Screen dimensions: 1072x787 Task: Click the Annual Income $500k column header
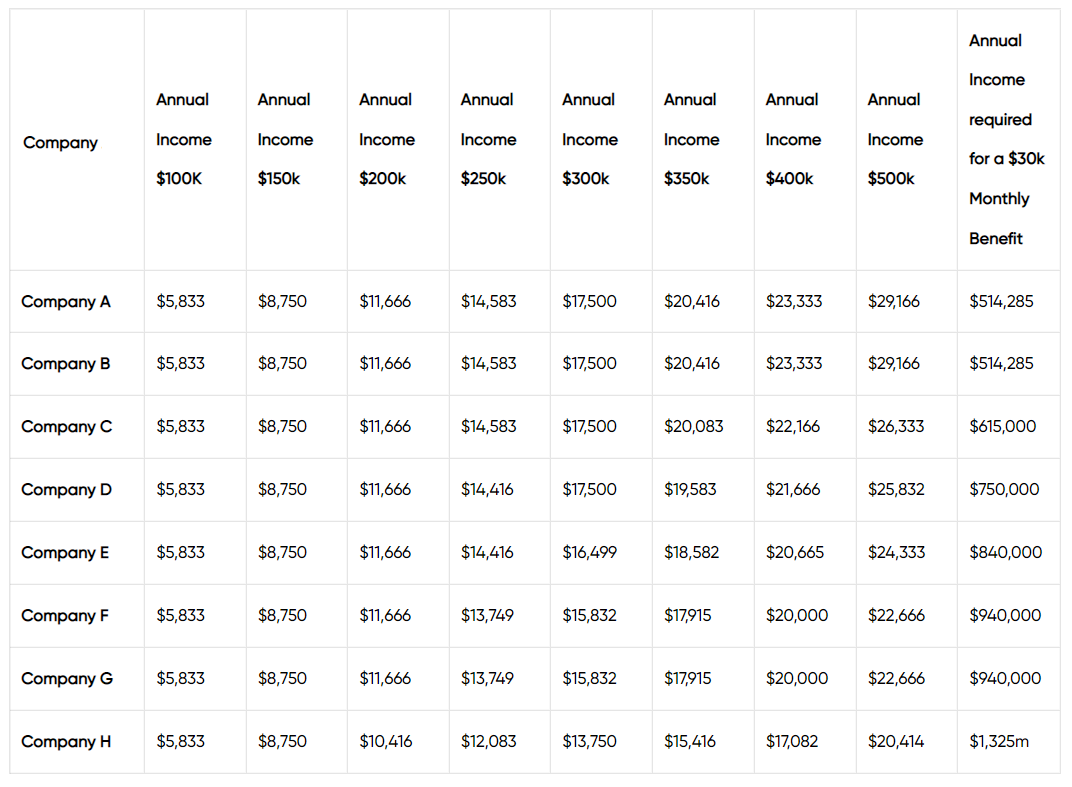[894, 139]
